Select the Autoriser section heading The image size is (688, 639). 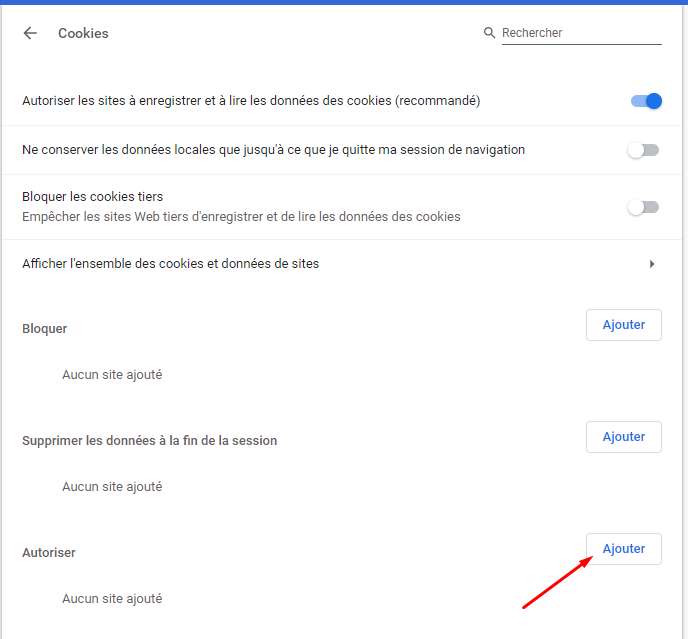(x=49, y=553)
